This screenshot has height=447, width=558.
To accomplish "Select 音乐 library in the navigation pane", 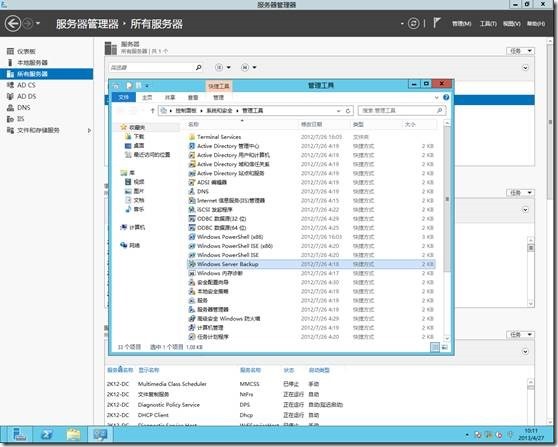I will 139,209.
